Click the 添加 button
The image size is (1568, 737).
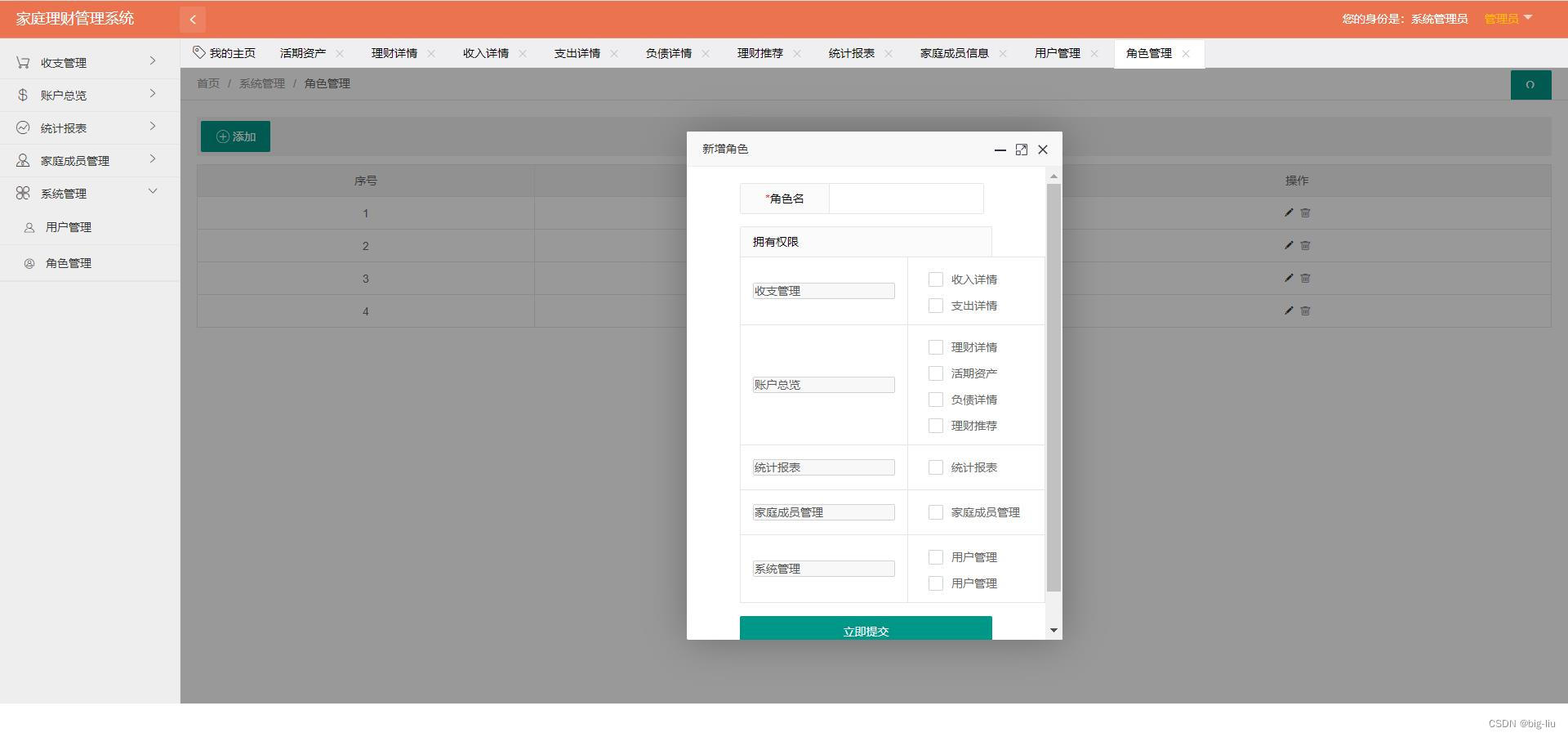pyautogui.click(x=235, y=136)
